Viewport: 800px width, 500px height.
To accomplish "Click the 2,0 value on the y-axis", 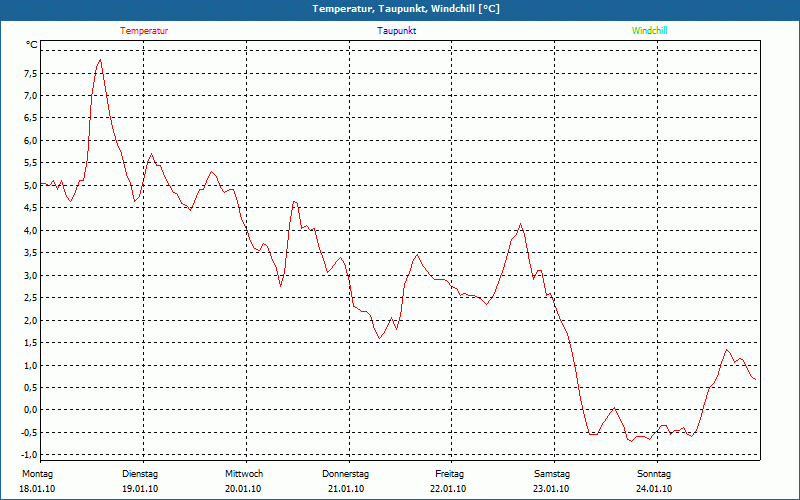I will tap(30, 320).
